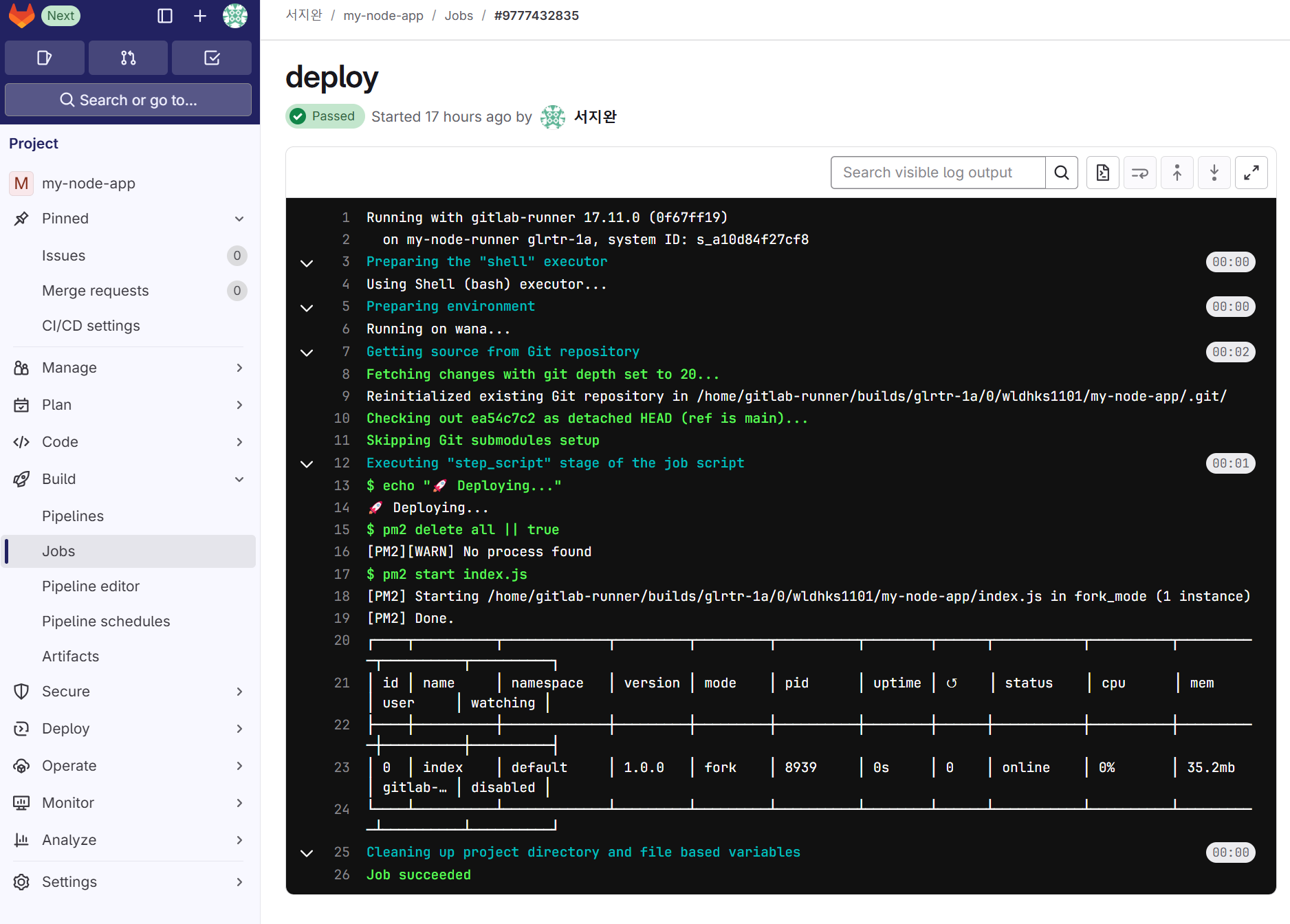
Task: Click the my-node-app breadcrumb link
Action: [x=384, y=15]
